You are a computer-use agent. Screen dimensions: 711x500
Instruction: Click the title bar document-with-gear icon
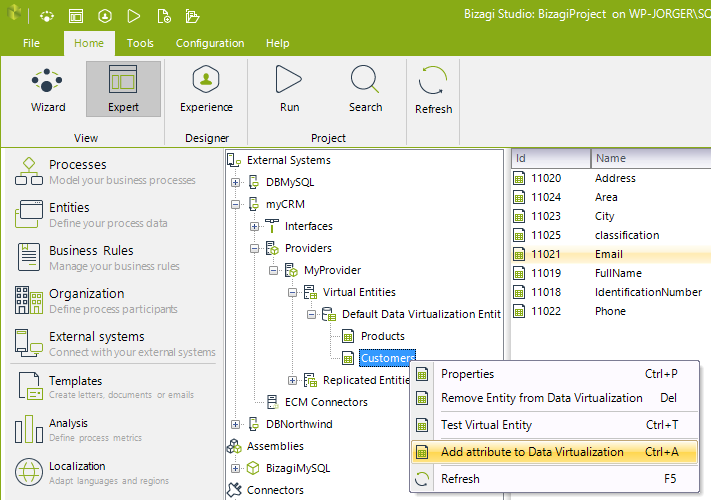tap(163, 17)
